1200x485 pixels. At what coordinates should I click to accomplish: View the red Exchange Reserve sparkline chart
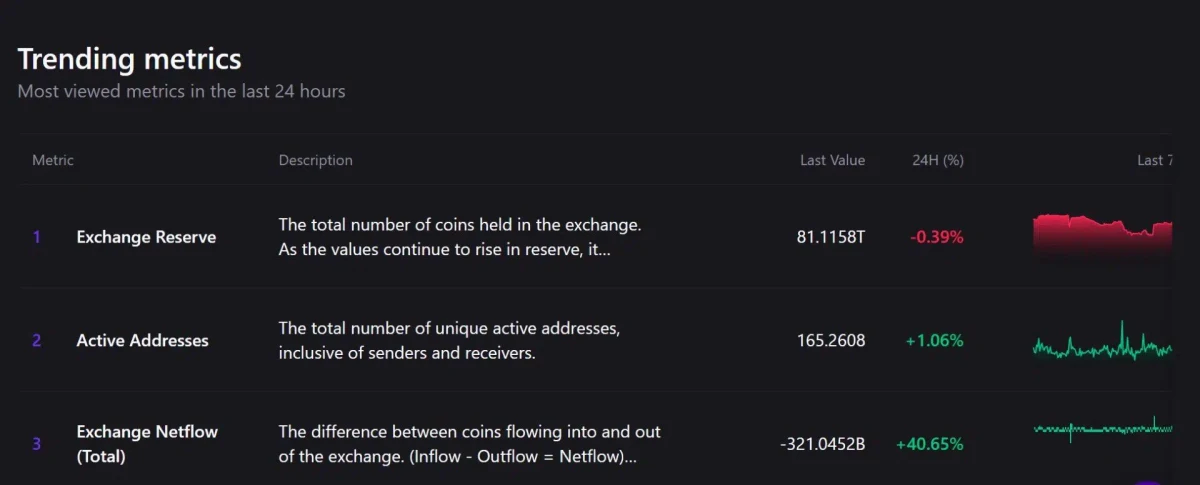click(x=1102, y=238)
